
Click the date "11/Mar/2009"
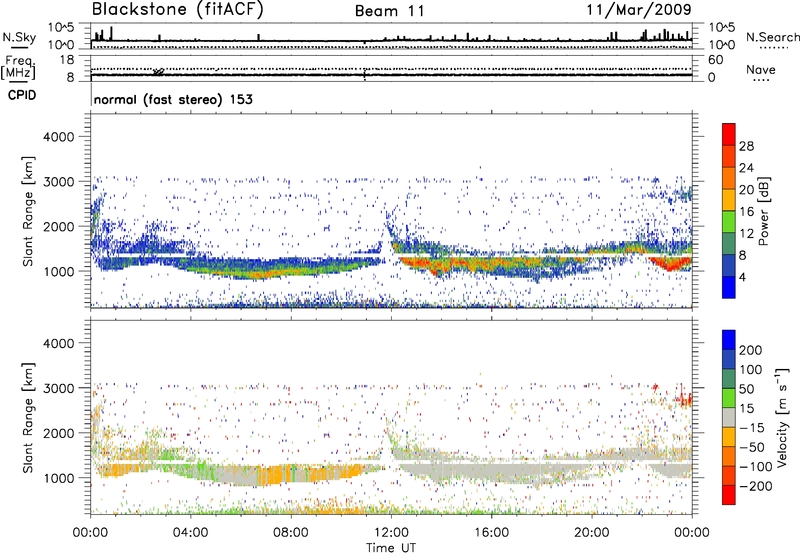click(x=639, y=9)
